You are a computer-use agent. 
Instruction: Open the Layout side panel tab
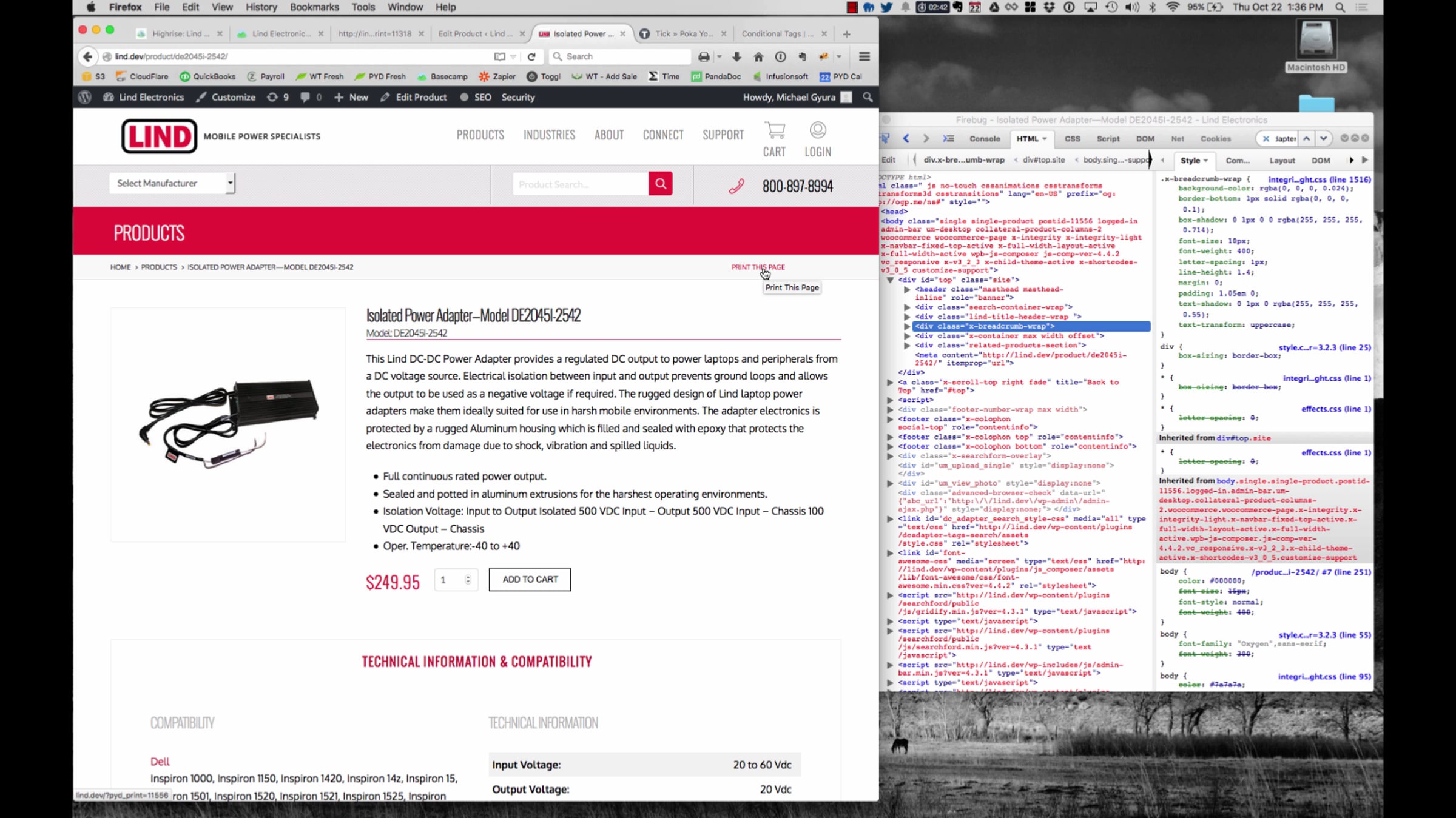pyautogui.click(x=1282, y=160)
